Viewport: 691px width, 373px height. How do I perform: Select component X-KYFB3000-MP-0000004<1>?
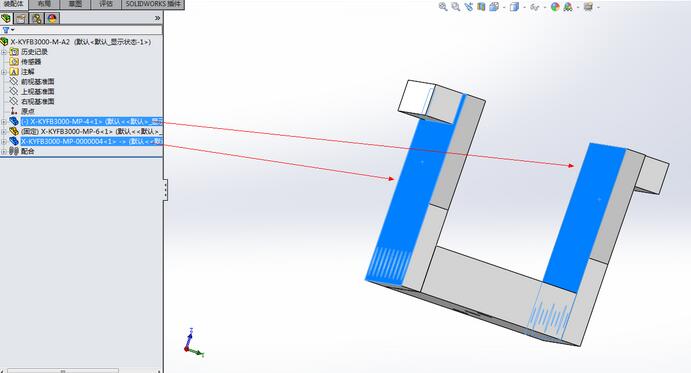[92, 141]
